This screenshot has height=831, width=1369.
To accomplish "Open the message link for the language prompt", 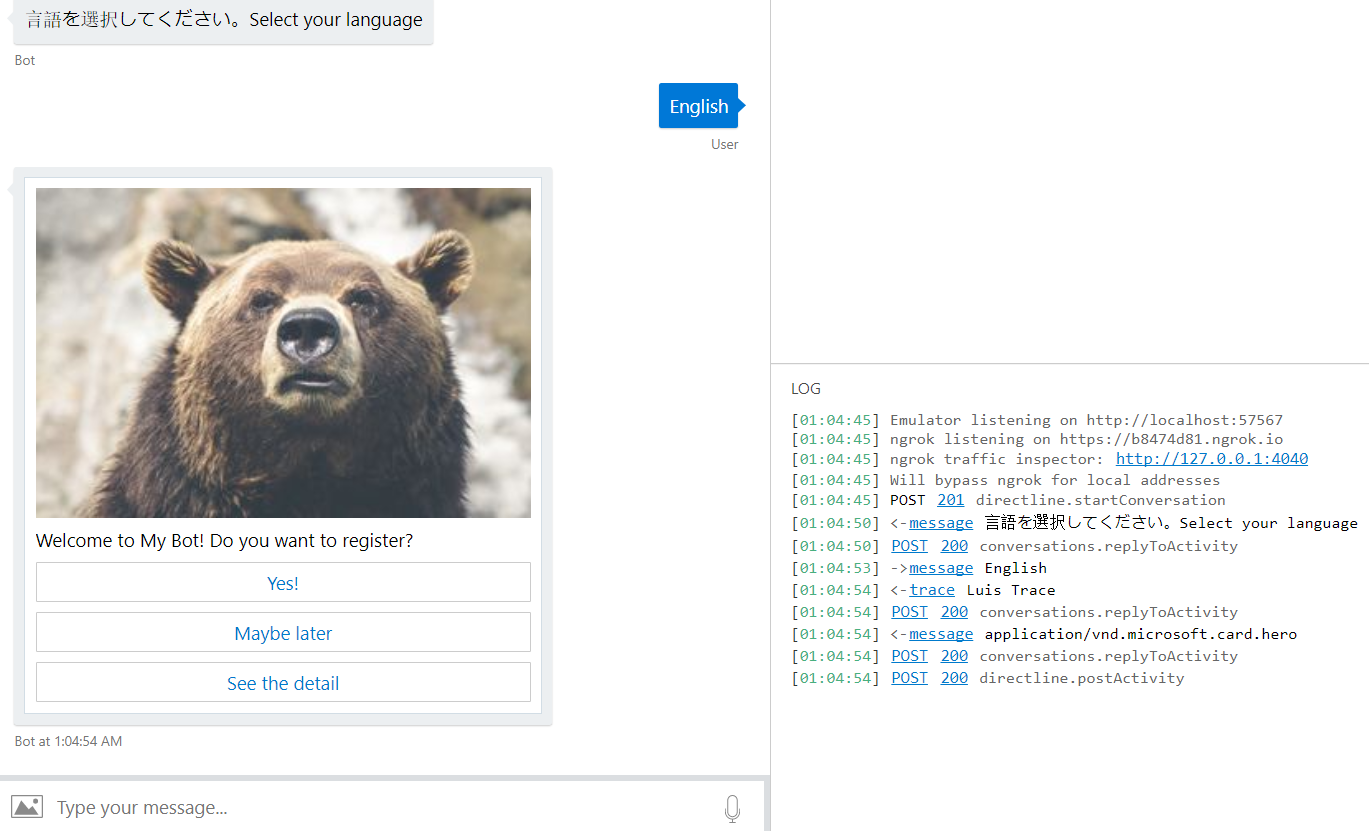I will click(940, 522).
